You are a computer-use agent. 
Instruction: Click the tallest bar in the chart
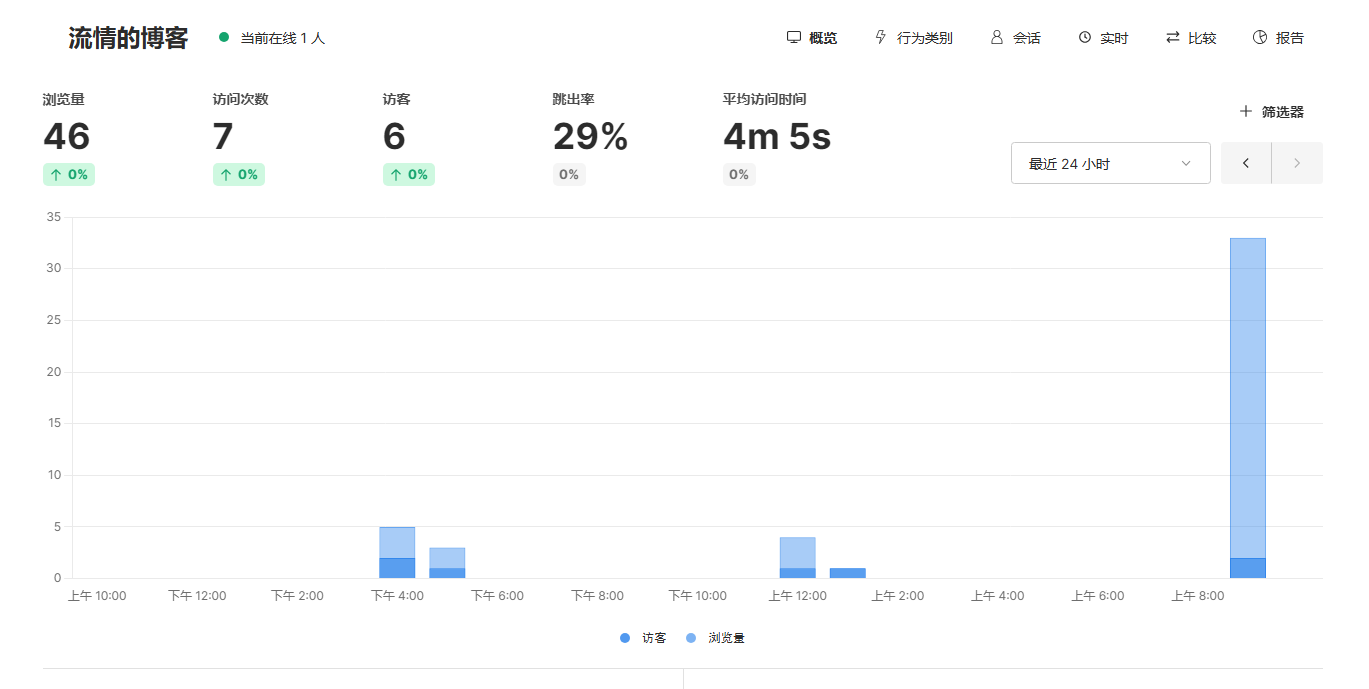[1247, 400]
